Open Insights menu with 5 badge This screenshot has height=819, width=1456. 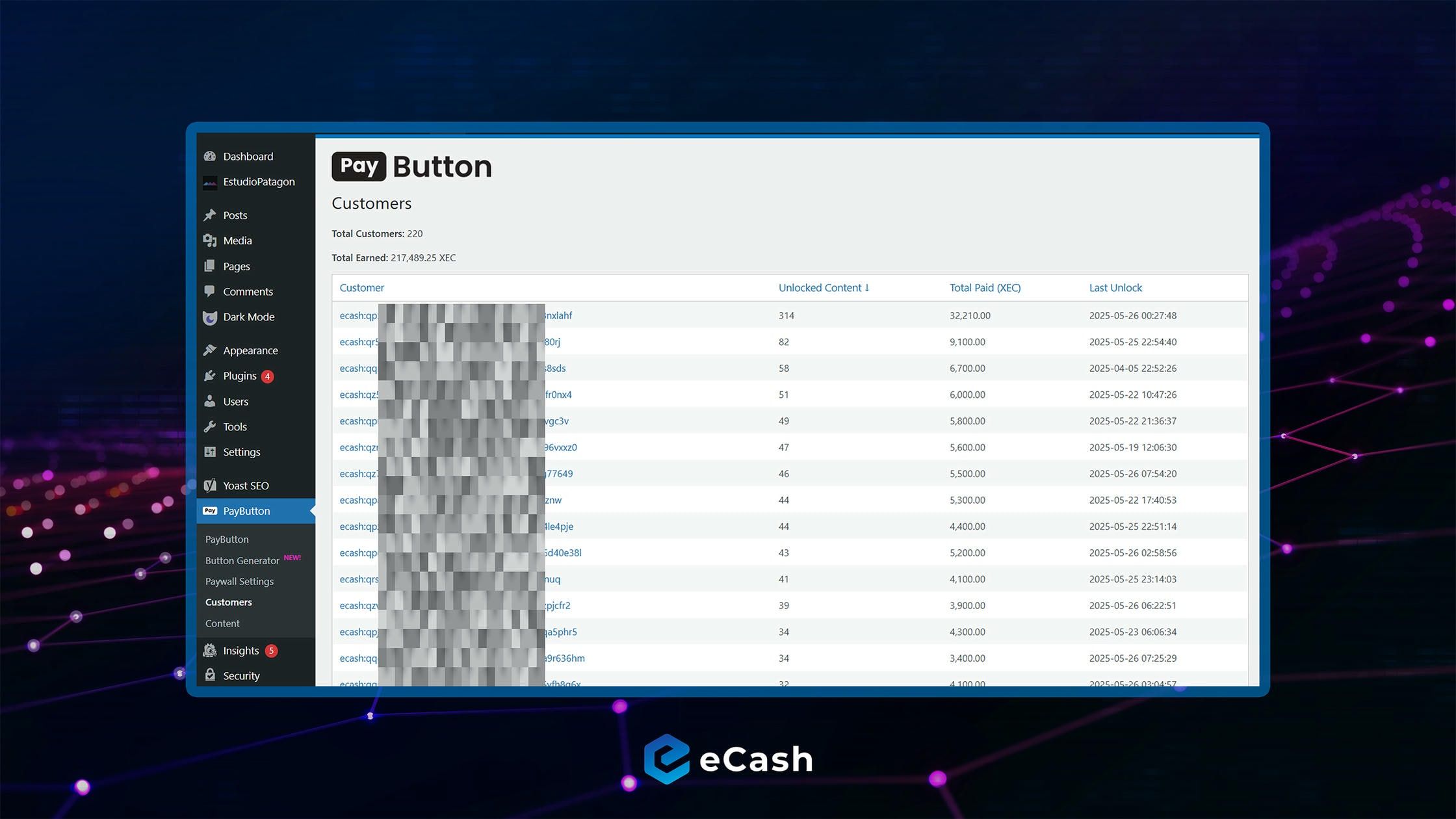point(241,651)
